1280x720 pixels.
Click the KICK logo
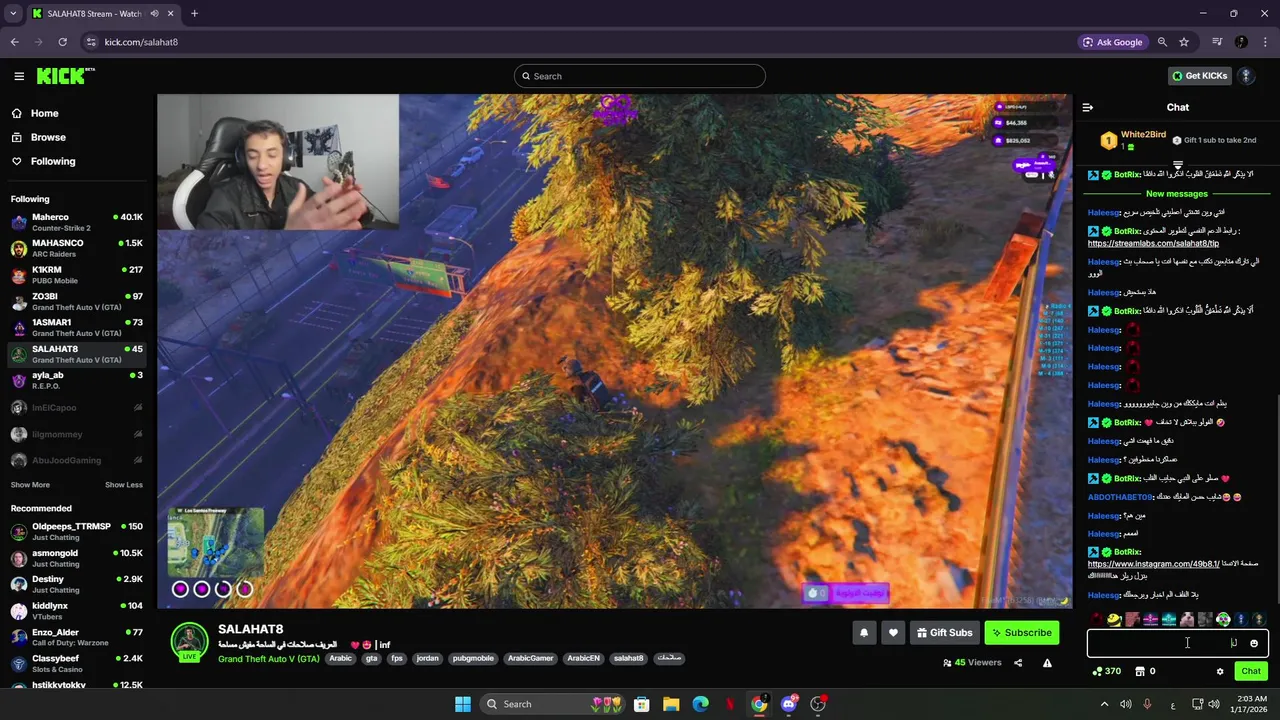coord(65,76)
